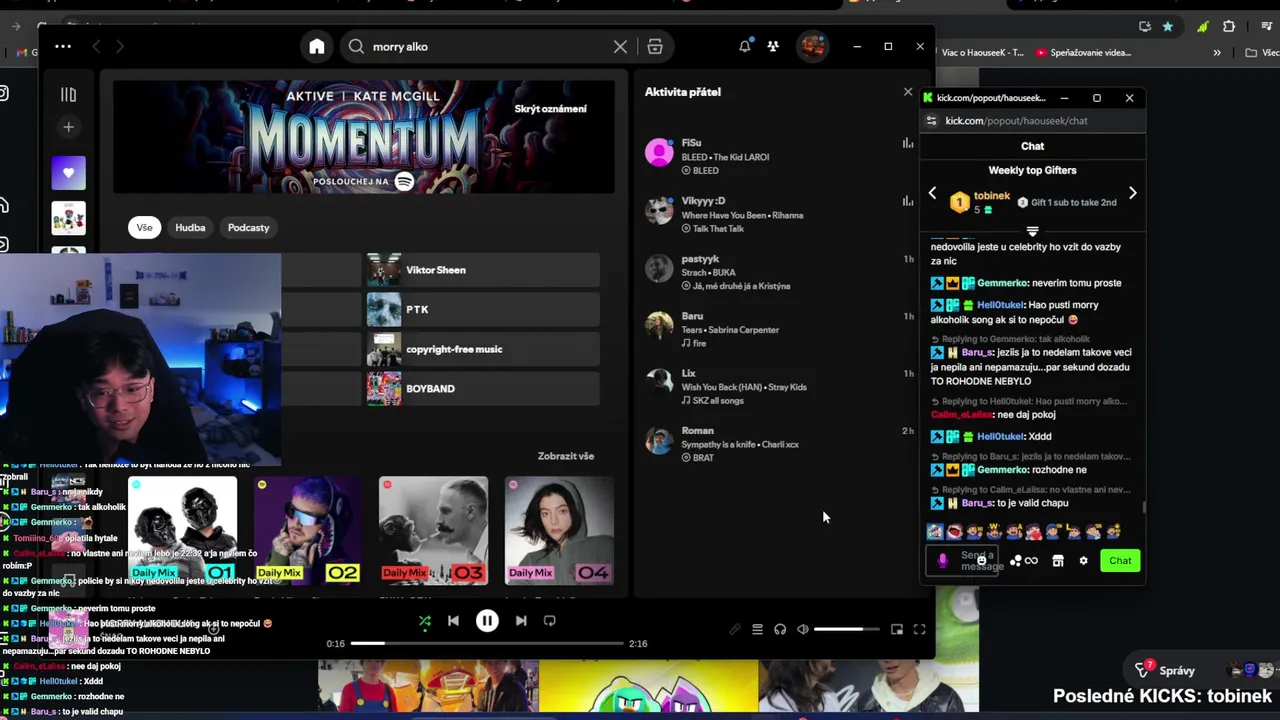The height and width of the screenshot is (720, 1280).
Task: Select the Podcasty filter chip
Action: click(x=248, y=227)
